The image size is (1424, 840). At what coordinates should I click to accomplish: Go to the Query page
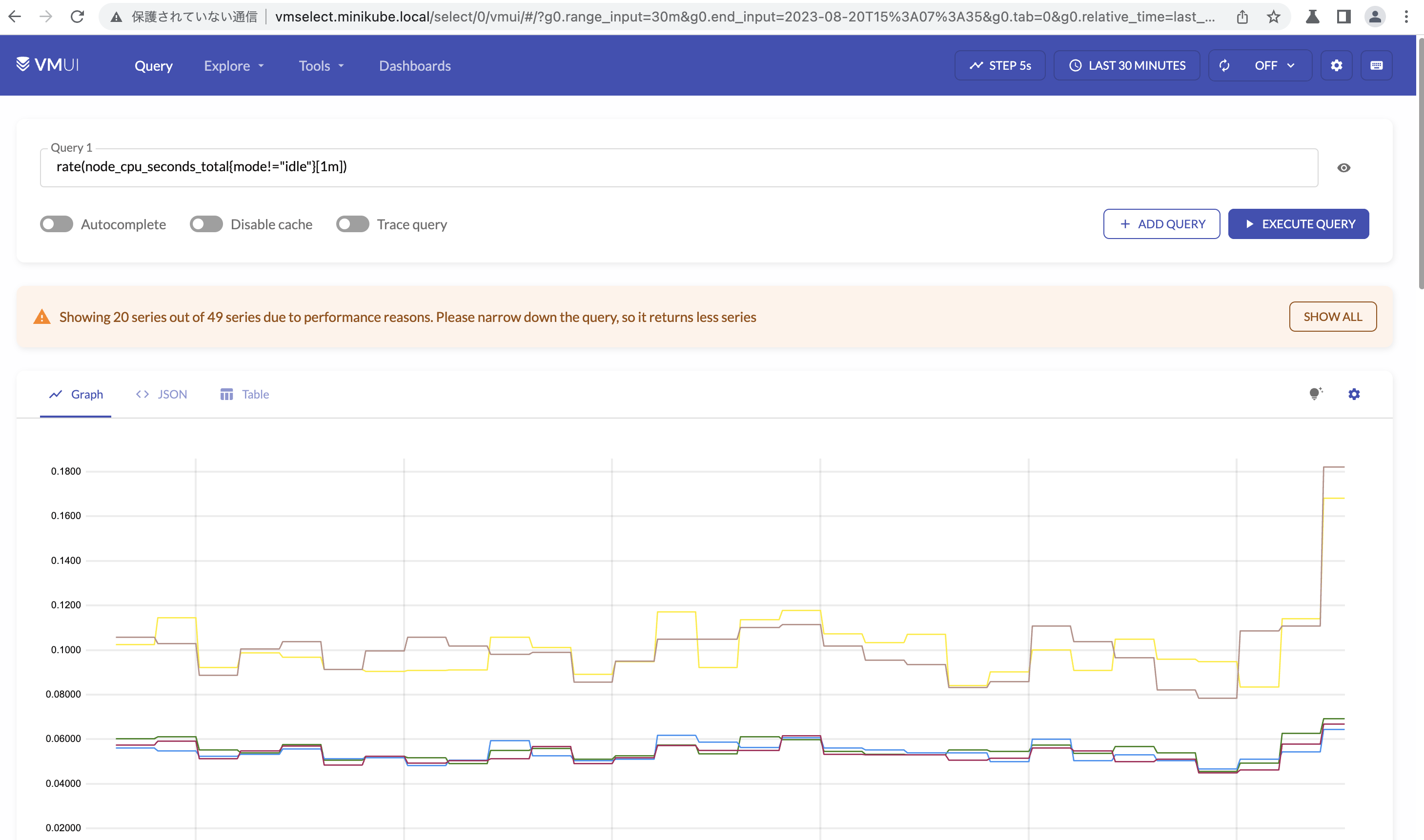[153, 66]
